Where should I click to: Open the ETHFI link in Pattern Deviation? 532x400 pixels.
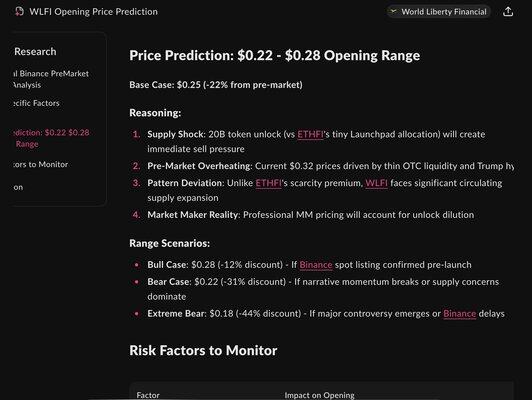268,183
